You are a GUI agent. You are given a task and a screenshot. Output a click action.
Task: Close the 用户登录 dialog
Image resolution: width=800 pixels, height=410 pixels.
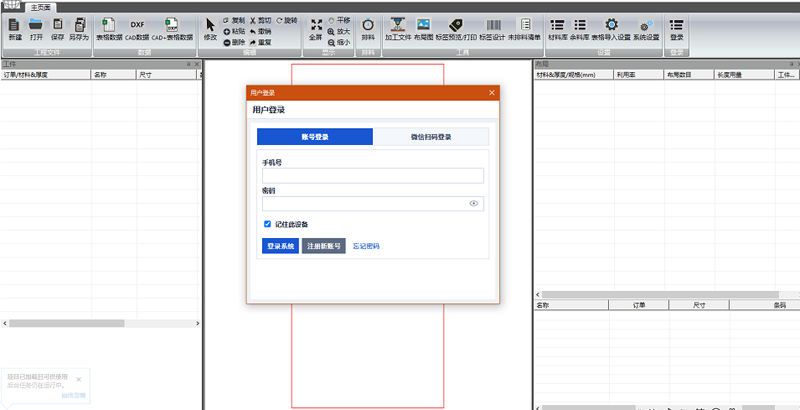(492, 92)
